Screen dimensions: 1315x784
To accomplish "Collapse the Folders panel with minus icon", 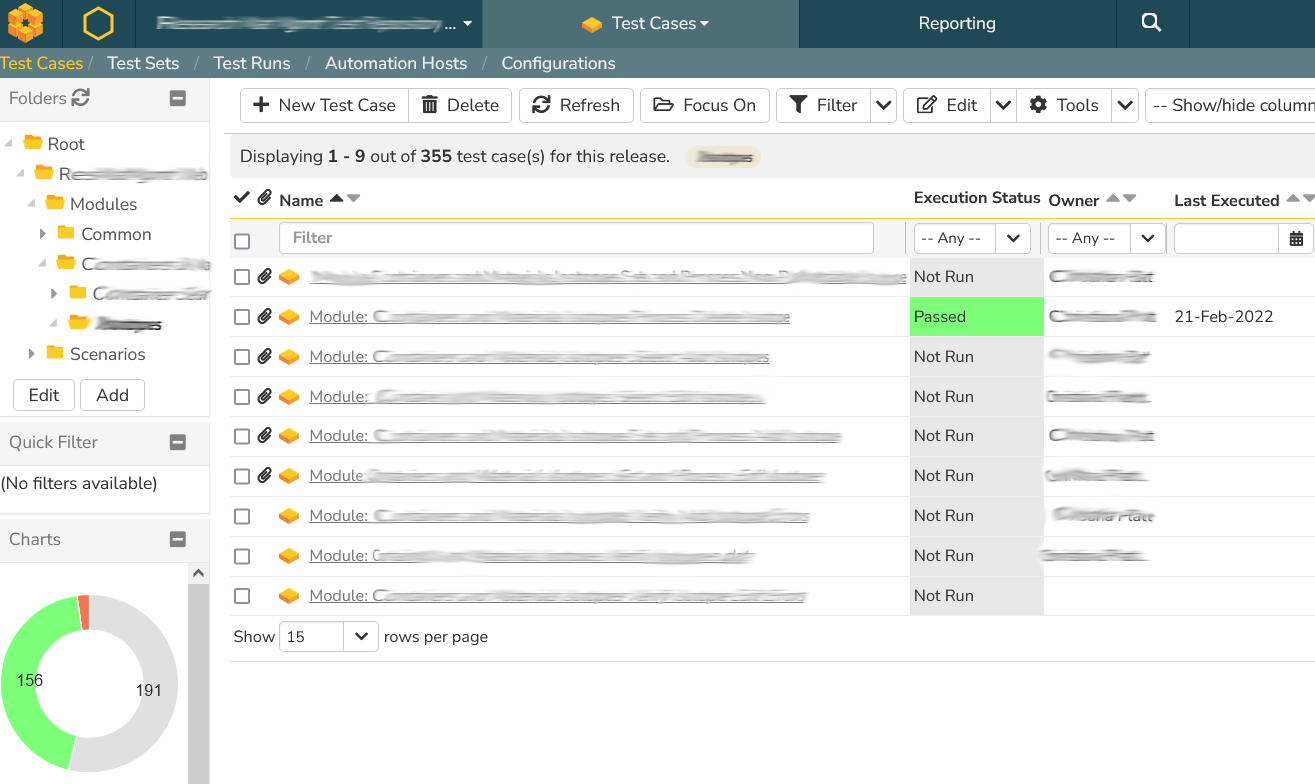I will point(178,98).
